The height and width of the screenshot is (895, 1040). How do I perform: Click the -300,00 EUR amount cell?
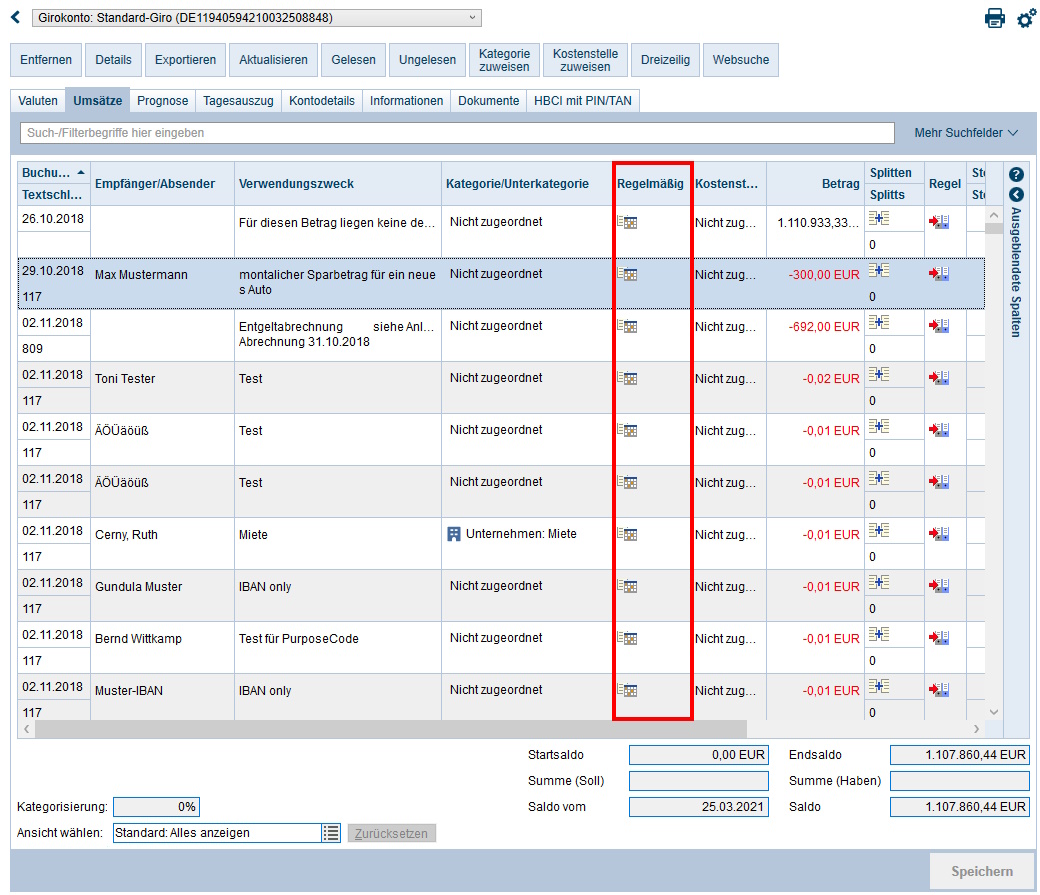[x=815, y=283]
